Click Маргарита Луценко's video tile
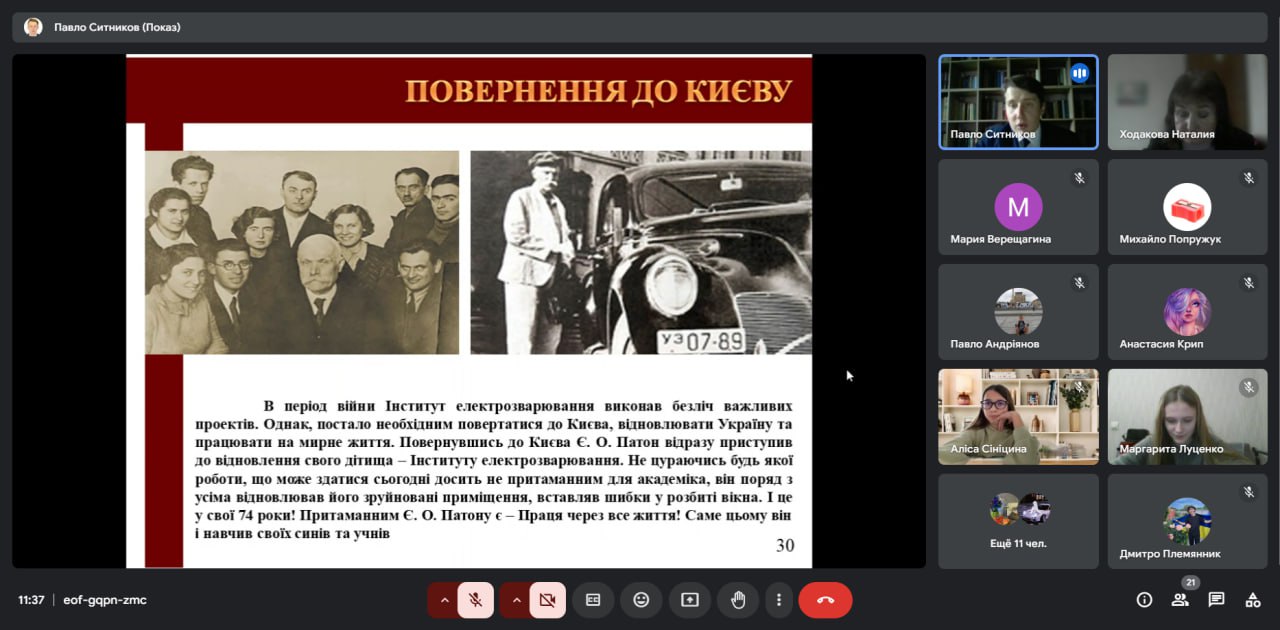 click(1187, 416)
